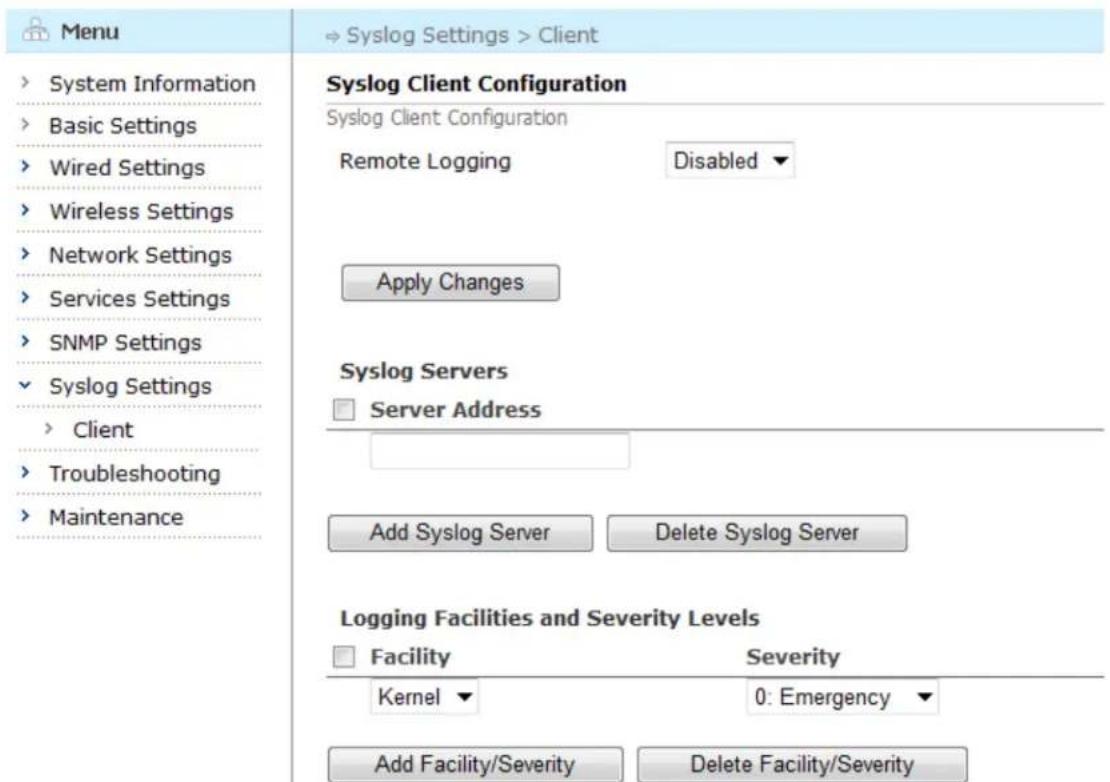The height and width of the screenshot is (782, 1110).
Task: Open Basic Settings menu
Action: (x=122, y=126)
